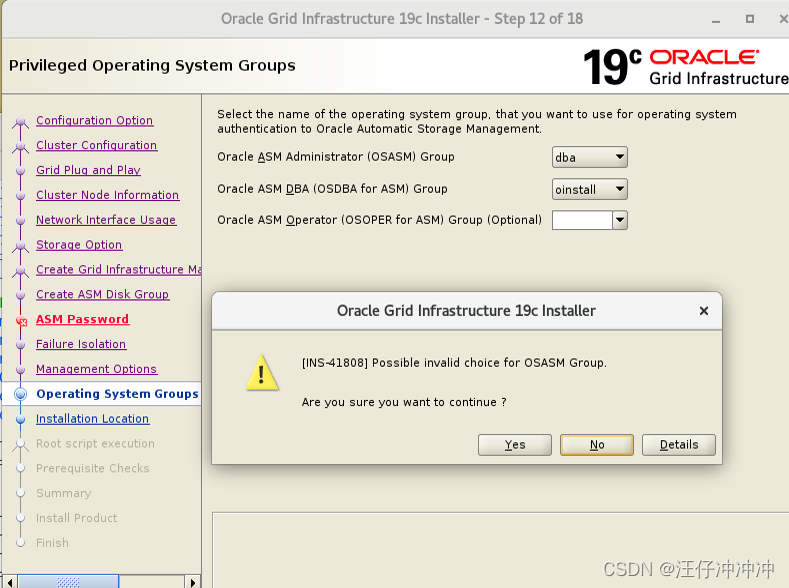The image size is (789, 588).
Task: Open Create Grid Infrastructure Management step
Action: click(118, 270)
